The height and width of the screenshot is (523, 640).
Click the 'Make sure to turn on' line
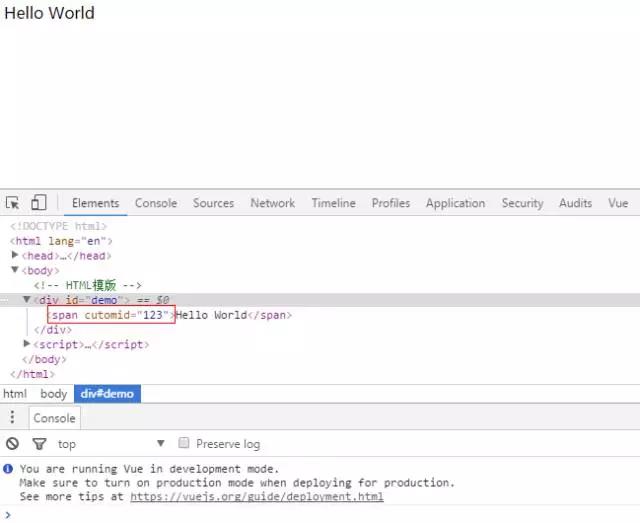(x=237, y=483)
